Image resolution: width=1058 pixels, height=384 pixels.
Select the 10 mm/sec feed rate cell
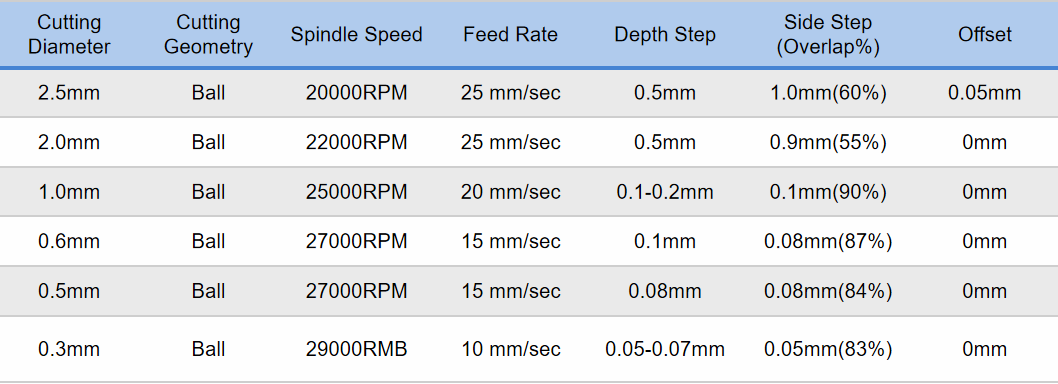pyautogui.click(x=511, y=350)
